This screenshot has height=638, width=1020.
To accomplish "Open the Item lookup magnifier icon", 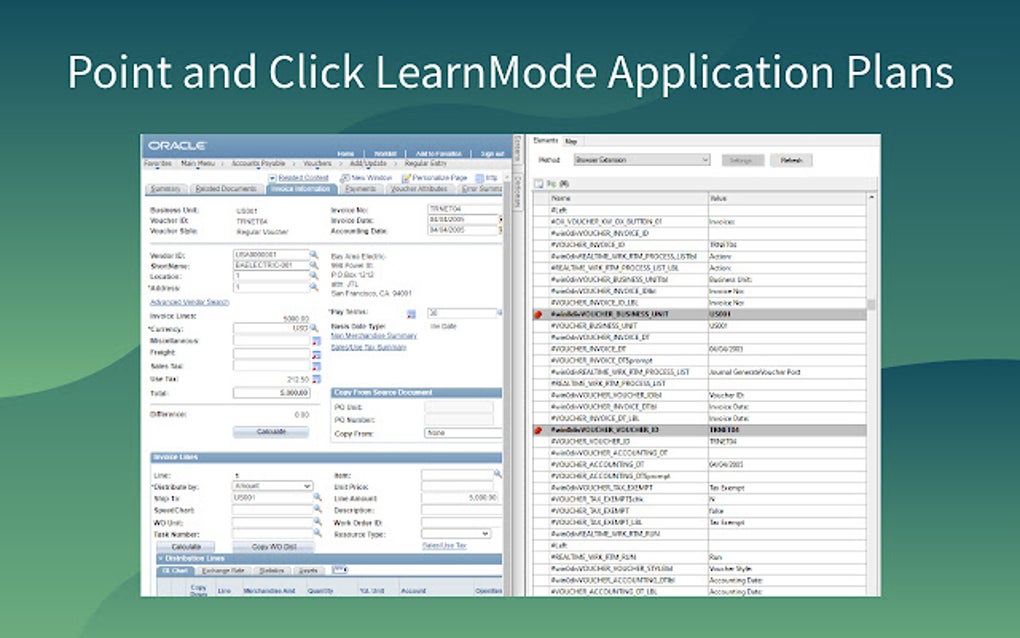I will 499,473.
